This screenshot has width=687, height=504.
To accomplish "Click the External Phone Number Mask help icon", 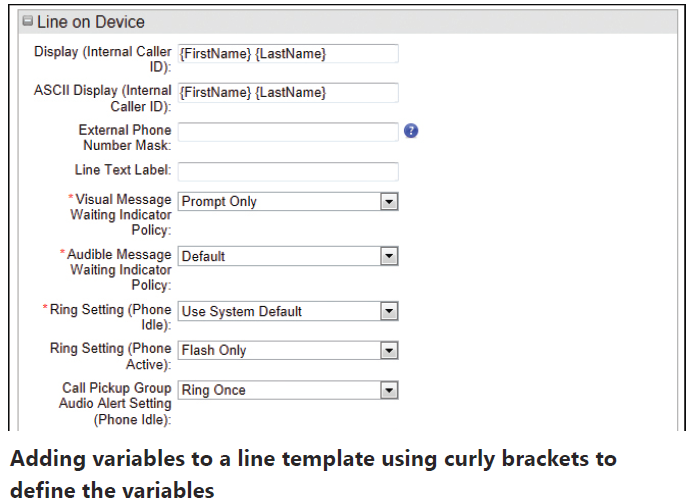I will click(x=410, y=132).
